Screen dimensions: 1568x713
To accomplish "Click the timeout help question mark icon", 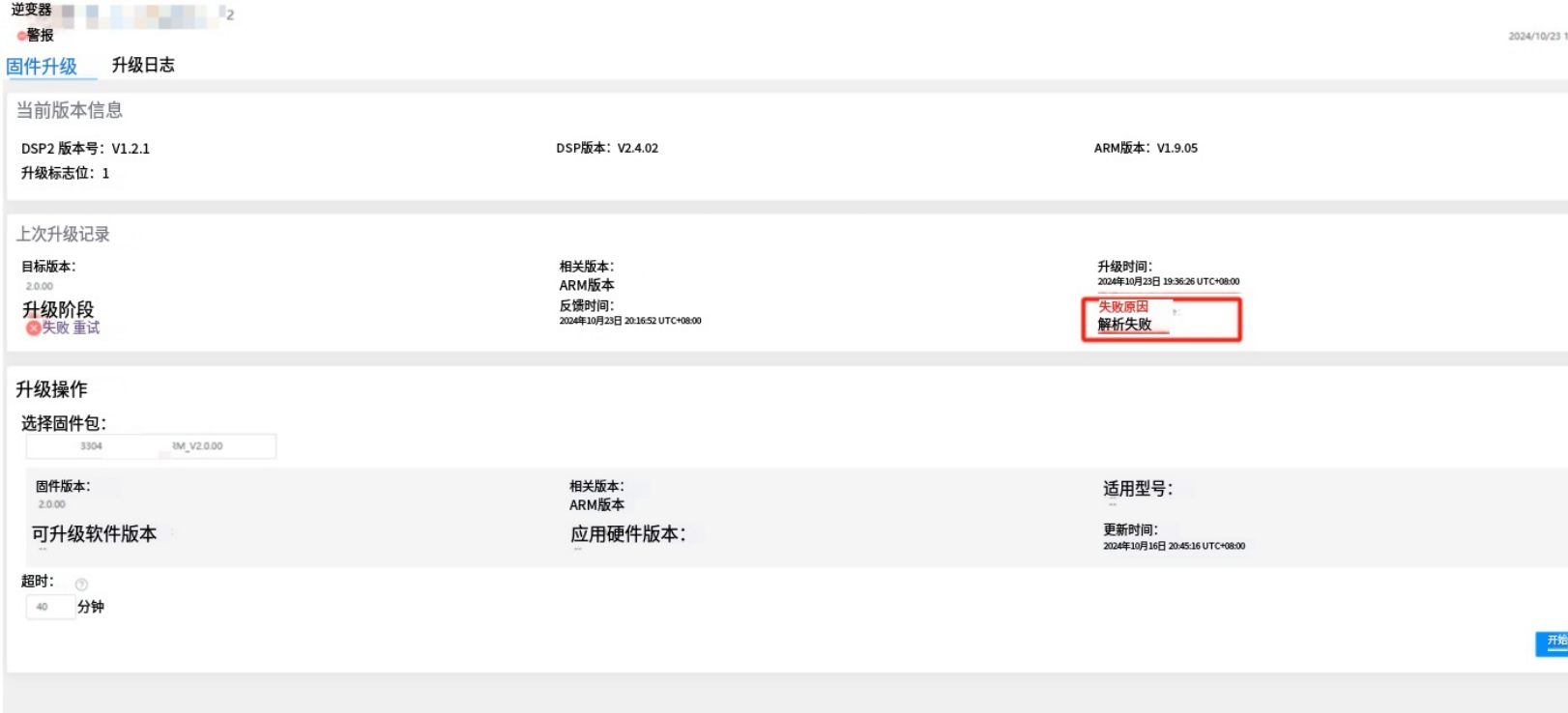I will click(x=81, y=585).
